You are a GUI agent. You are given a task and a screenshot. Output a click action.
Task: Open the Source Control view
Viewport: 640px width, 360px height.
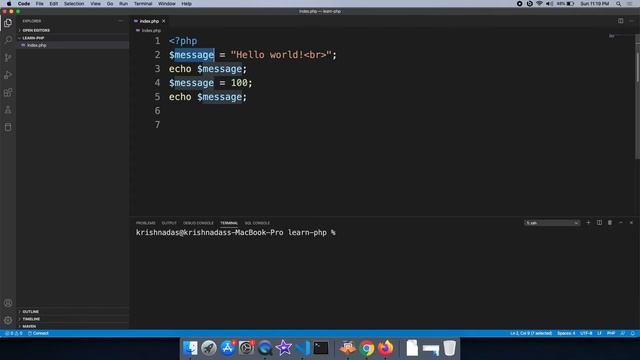point(8,58)
